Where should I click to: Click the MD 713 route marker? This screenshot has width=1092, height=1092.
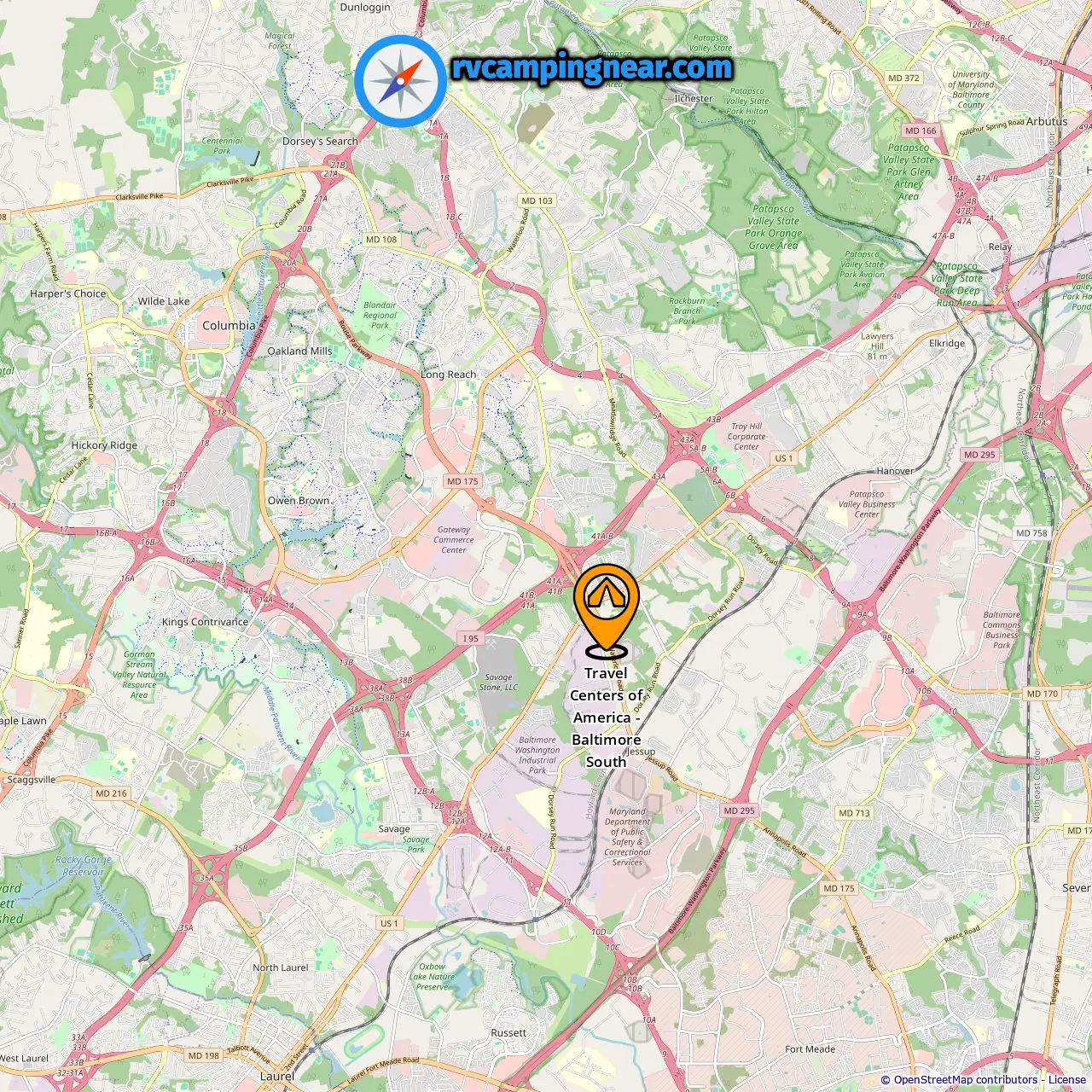855,813
